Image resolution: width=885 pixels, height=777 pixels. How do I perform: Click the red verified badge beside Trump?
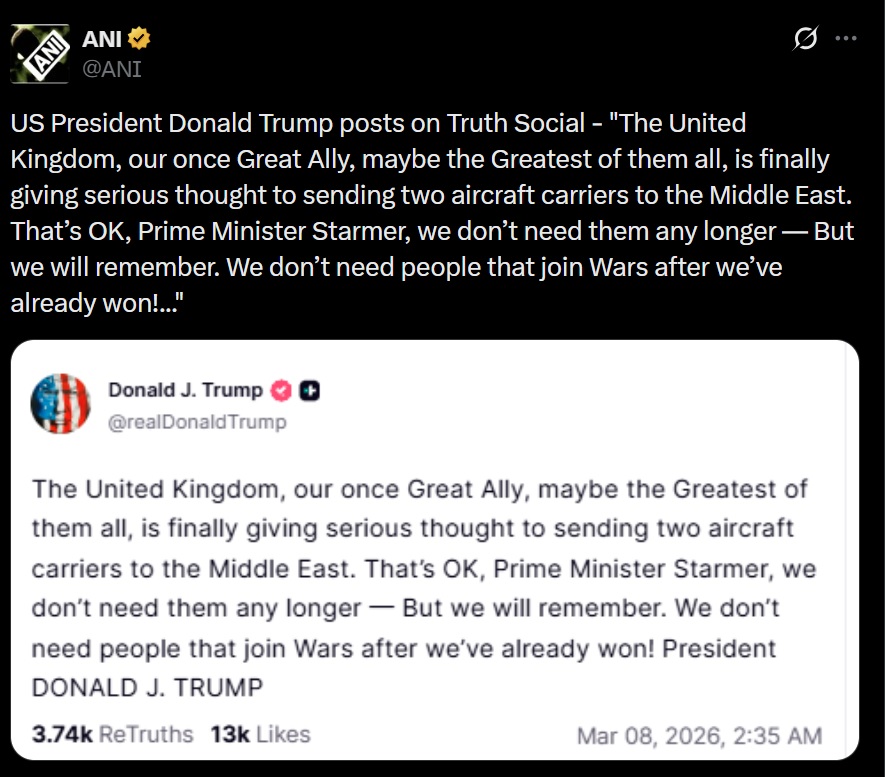coord(284,391)
